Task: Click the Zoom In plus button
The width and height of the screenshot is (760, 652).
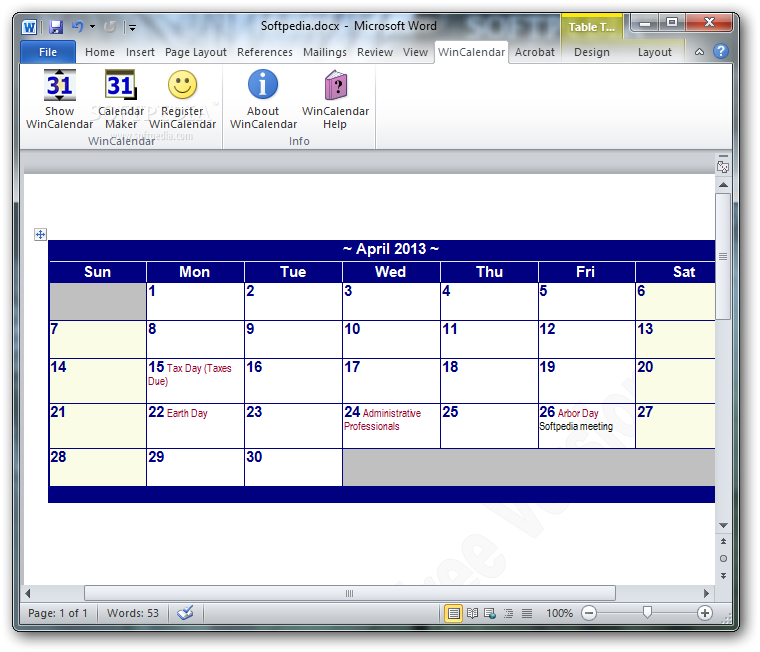Action: [705, 613]
